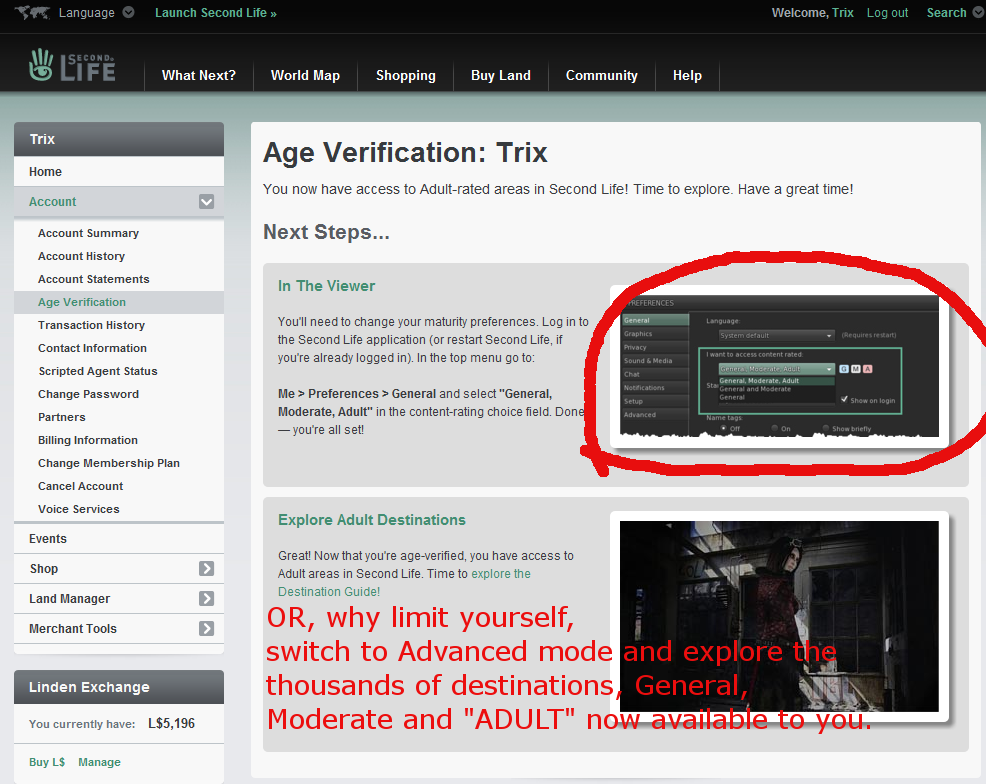Open Scripted Agent Status page
Screen dimensions: 986x784
click(97, 372)
